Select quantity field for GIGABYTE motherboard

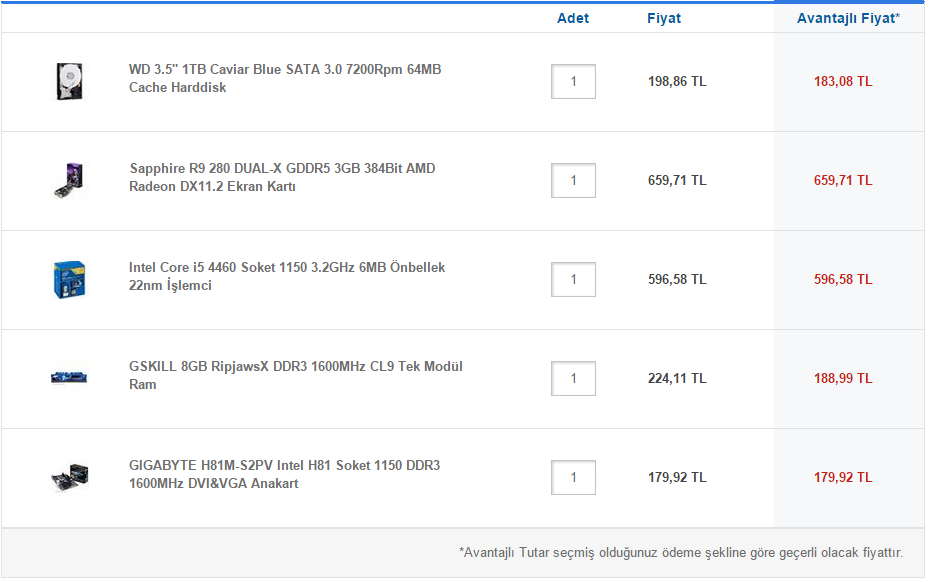(573, 478)
